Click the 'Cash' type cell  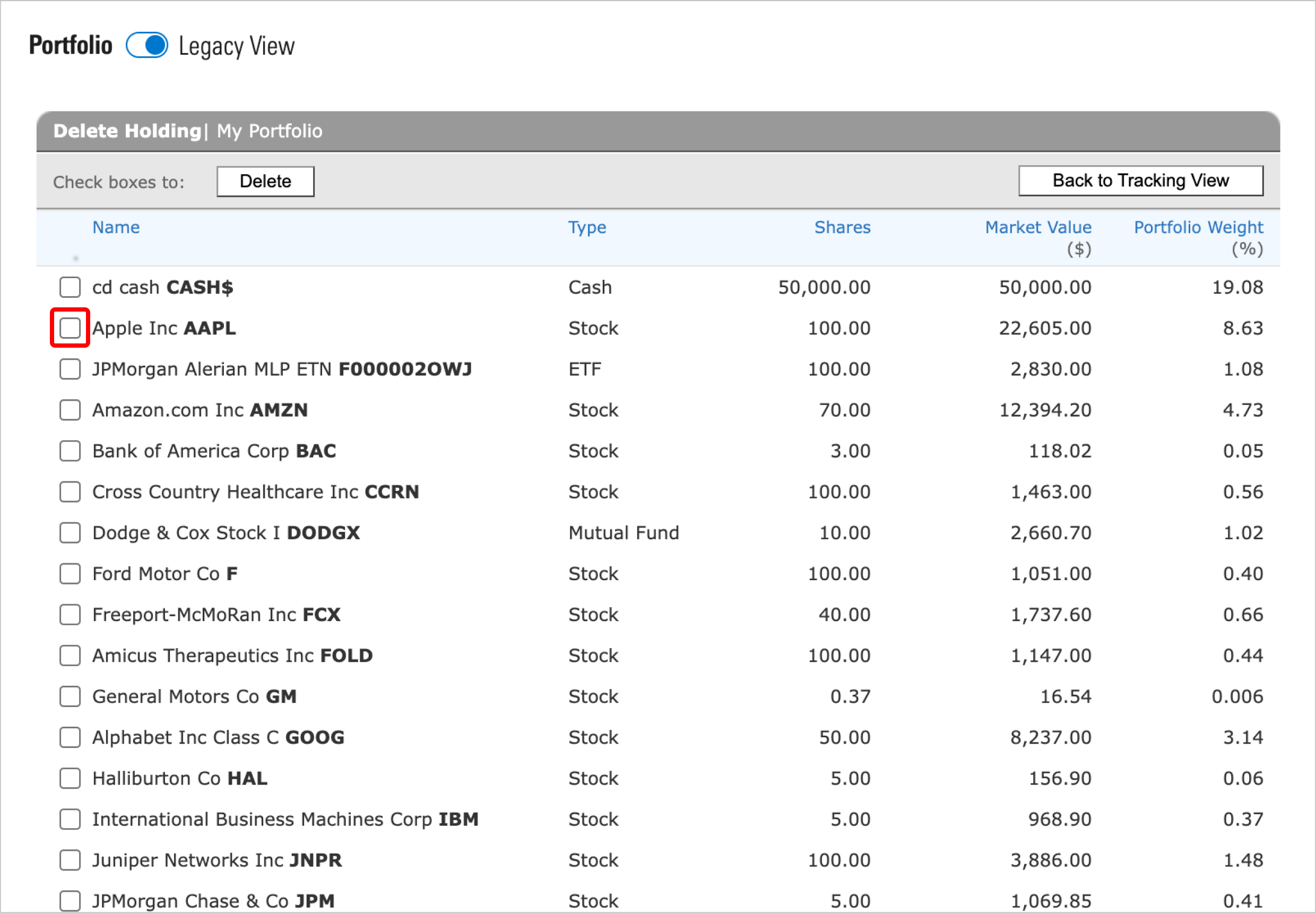(x=590, y=287)
